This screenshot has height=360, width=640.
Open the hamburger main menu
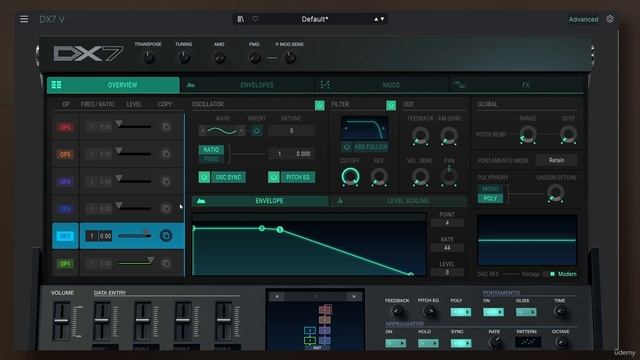pyautogui.click(x=24, y=19)
